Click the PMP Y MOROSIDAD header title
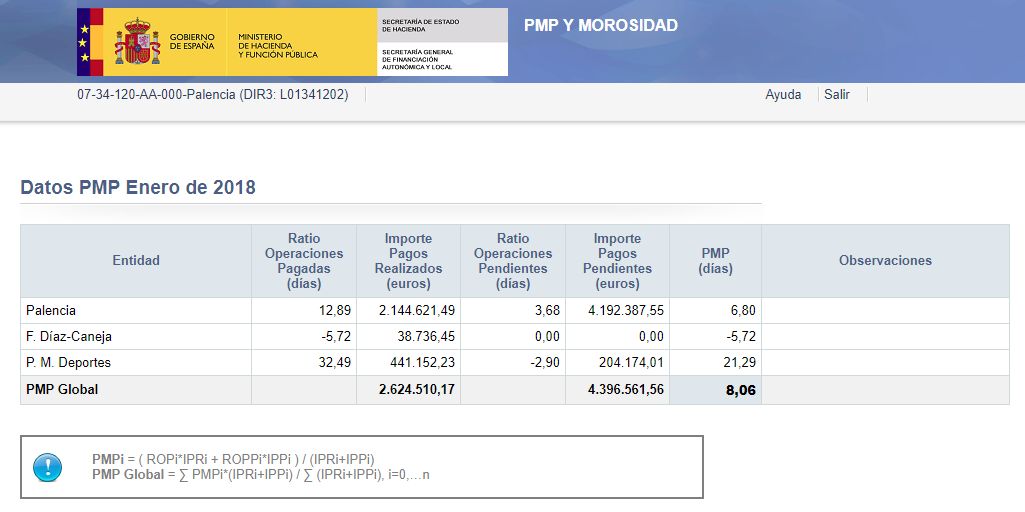 point(600,25)
